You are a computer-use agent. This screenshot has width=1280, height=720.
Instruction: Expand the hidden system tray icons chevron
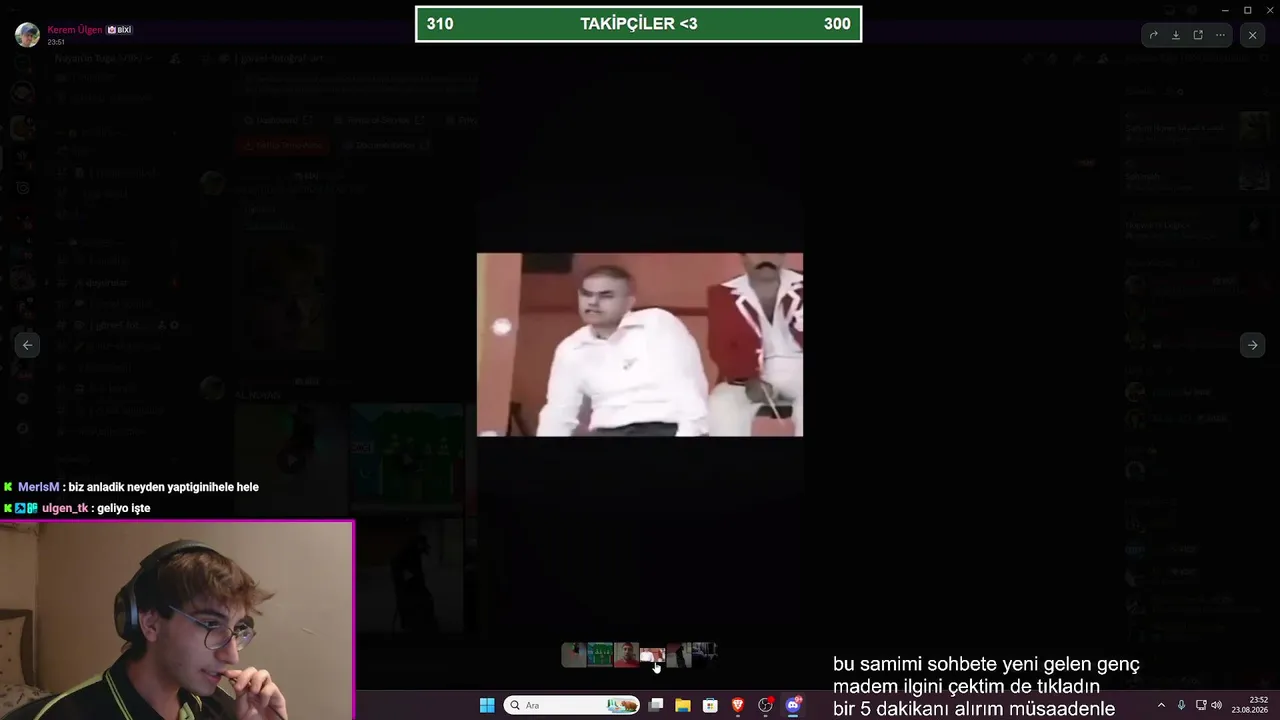click(x=1161, y=705)
